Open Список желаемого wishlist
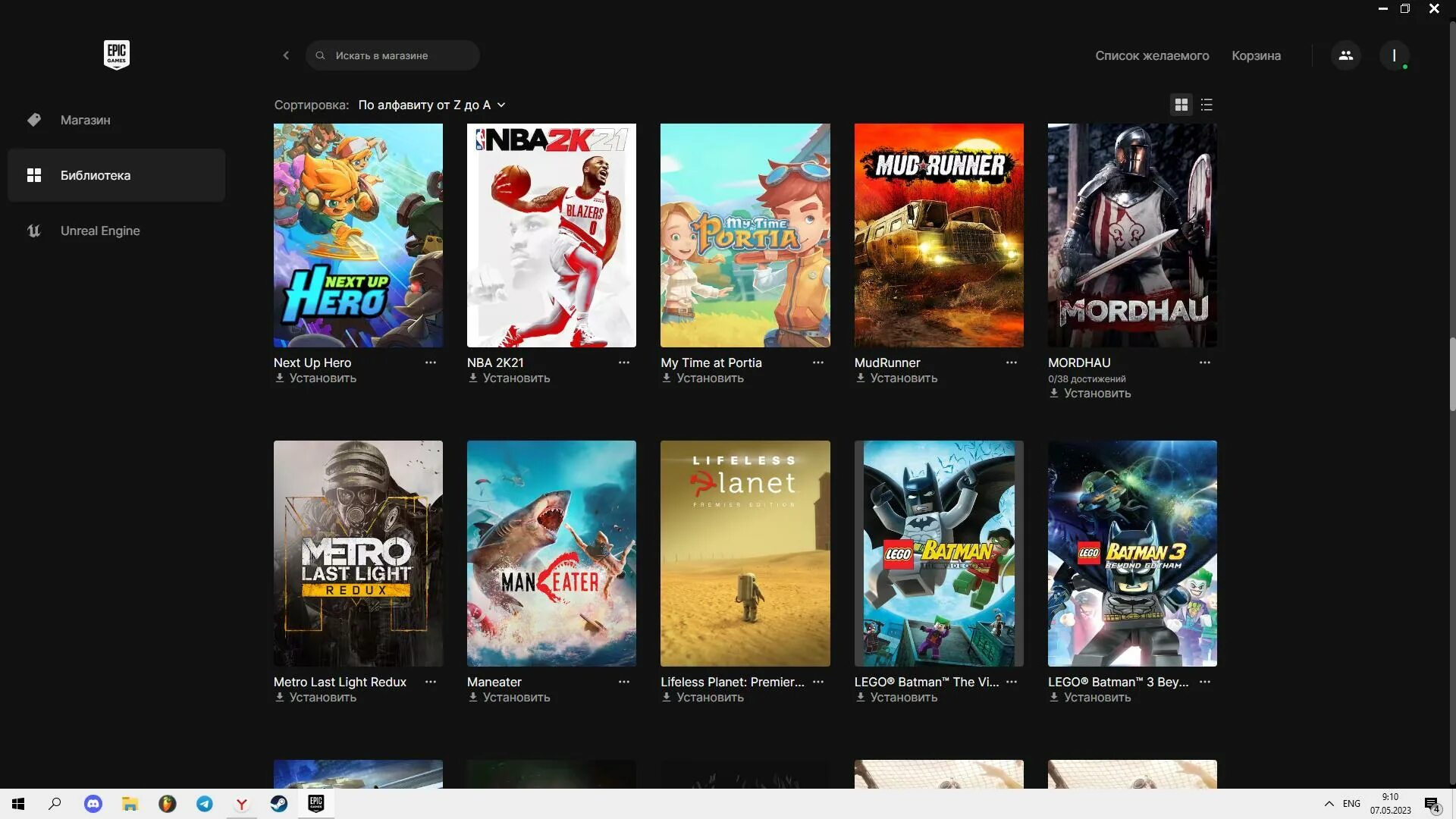Image resolution: width=1456 pixels, height=819 pixels. click(x=1152, y=55)
